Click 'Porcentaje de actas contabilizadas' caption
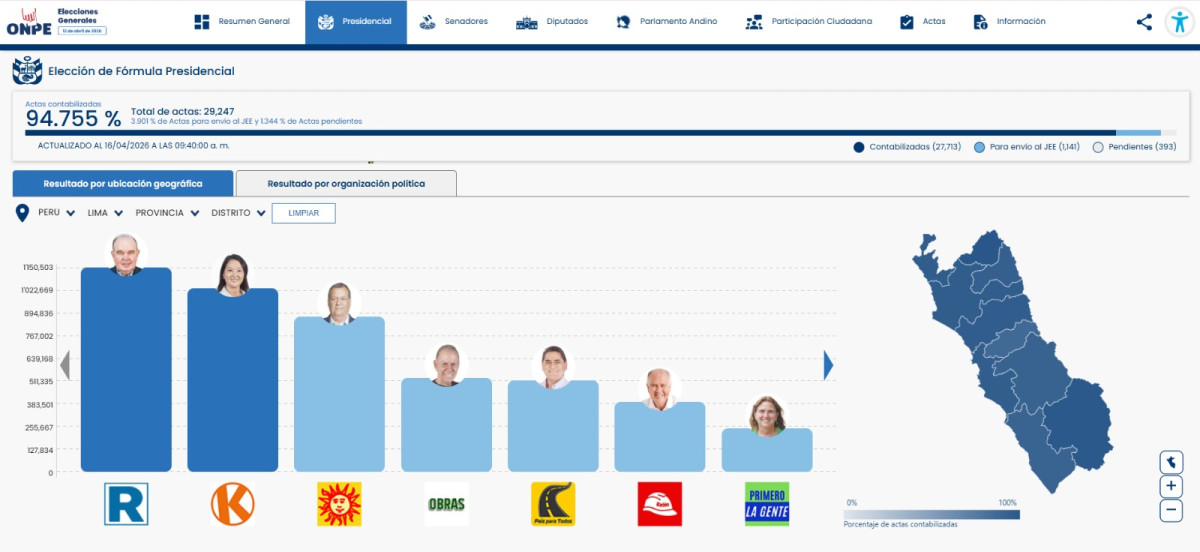Screen dimensions: 1200x552 (x=901, y=525)
